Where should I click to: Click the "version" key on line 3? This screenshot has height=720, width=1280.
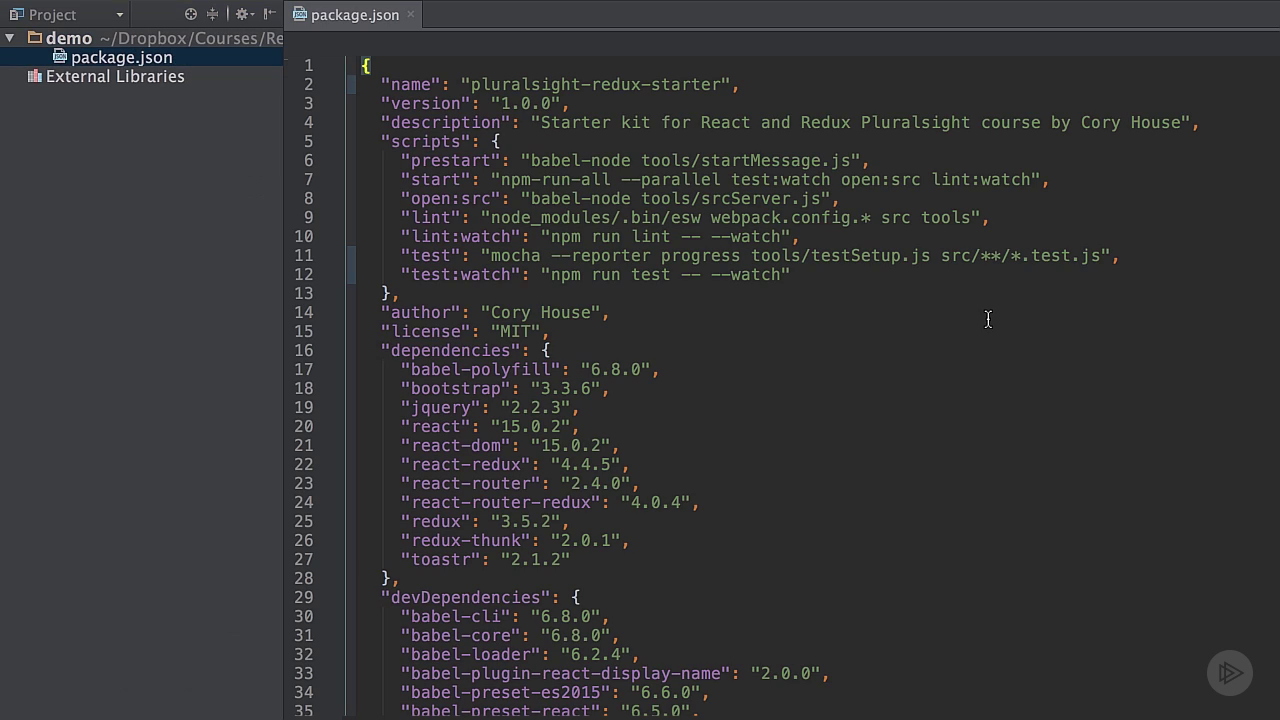425,103
